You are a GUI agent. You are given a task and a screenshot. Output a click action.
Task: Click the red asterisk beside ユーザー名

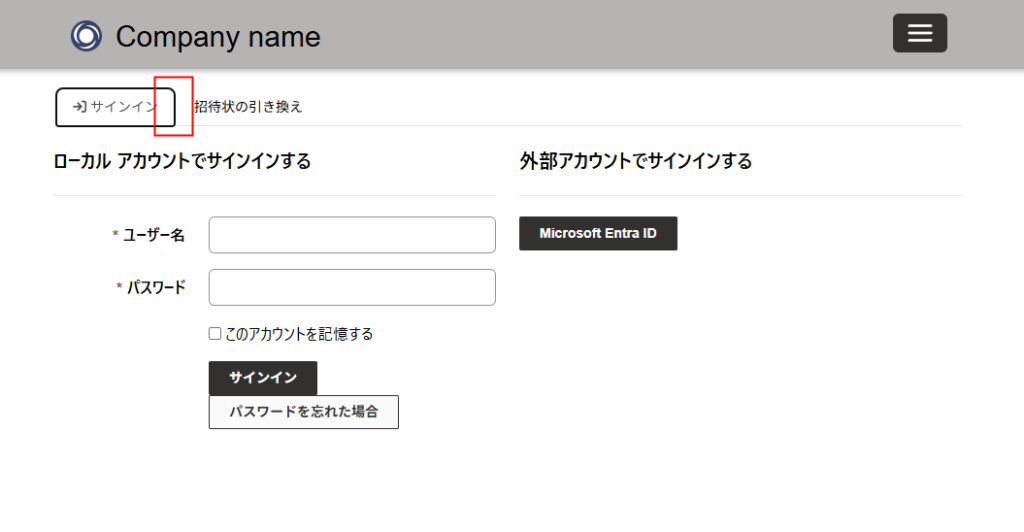pyautogui.click(x=115, y=235)
